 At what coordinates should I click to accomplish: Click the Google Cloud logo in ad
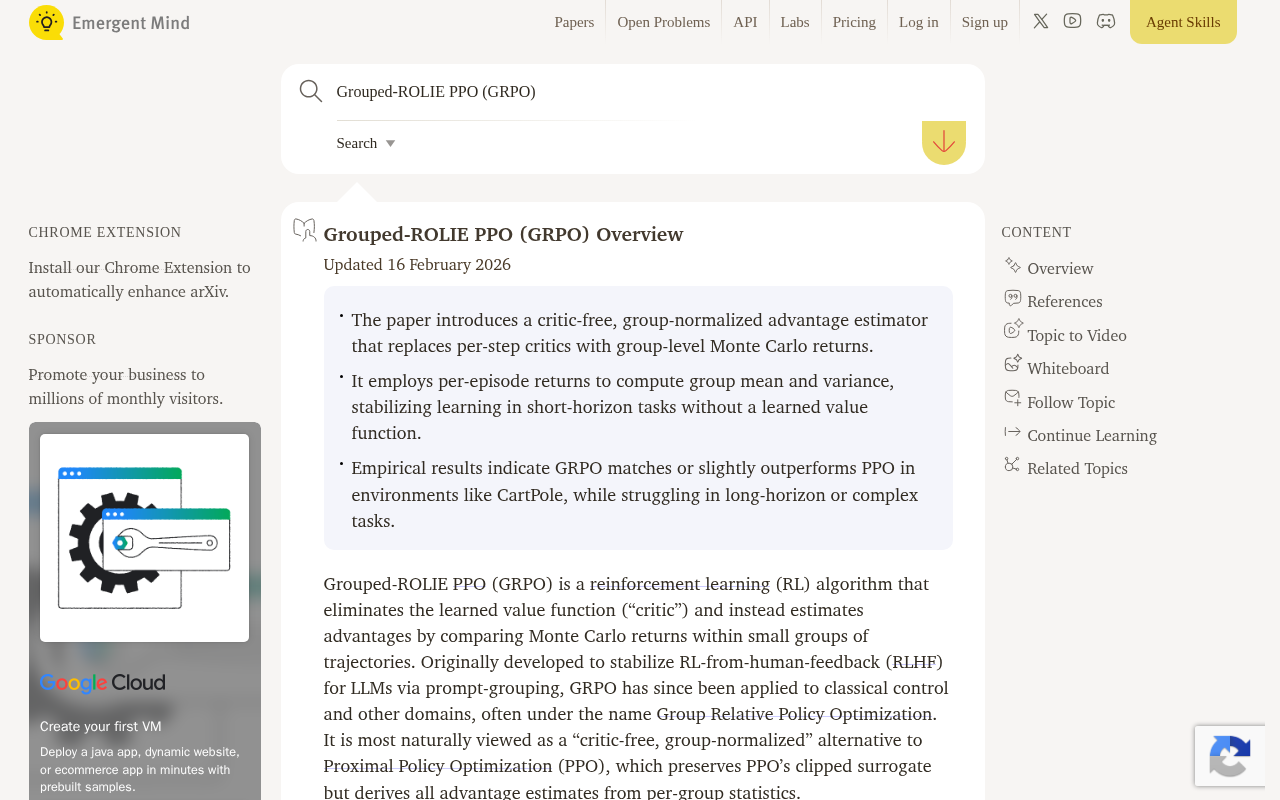pos(103,683)
